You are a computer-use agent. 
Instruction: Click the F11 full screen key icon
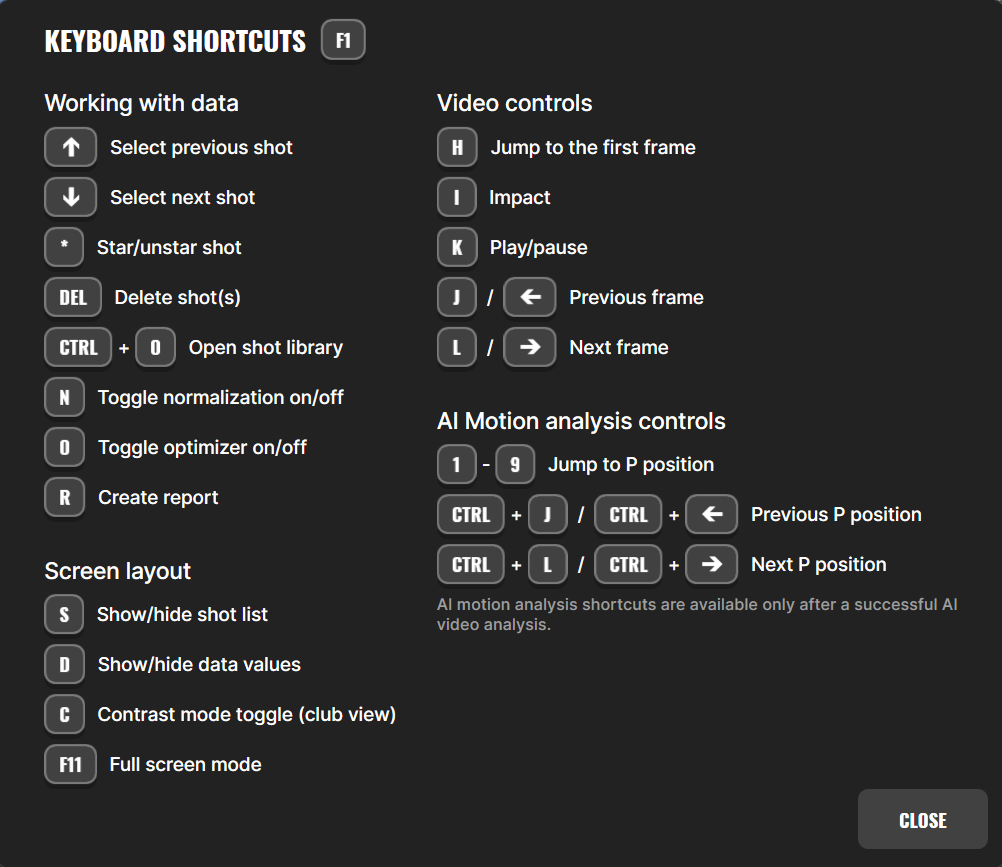[x=70, y=764]
